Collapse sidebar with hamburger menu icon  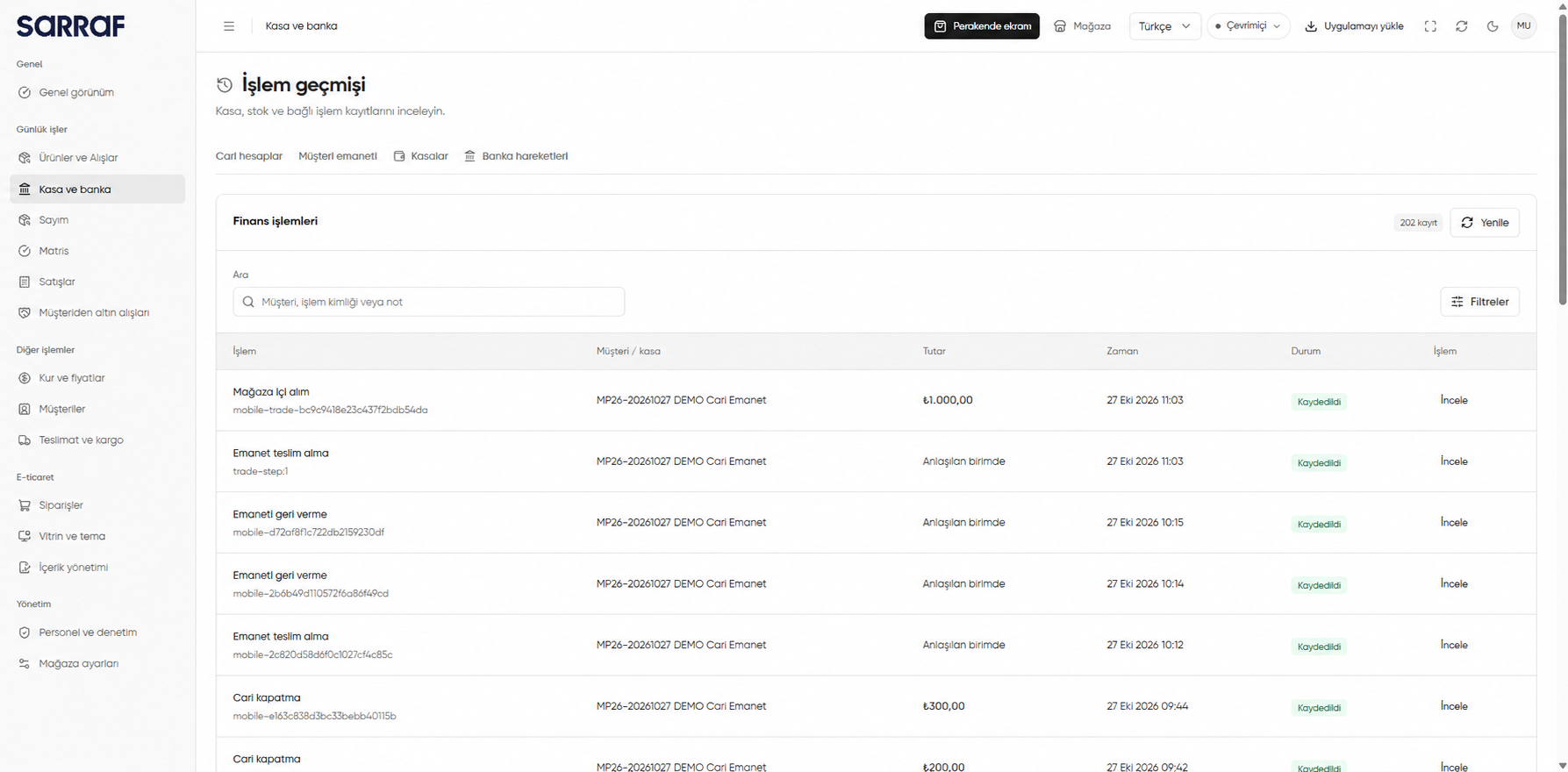pyautogui.click(x=229, y=26)
